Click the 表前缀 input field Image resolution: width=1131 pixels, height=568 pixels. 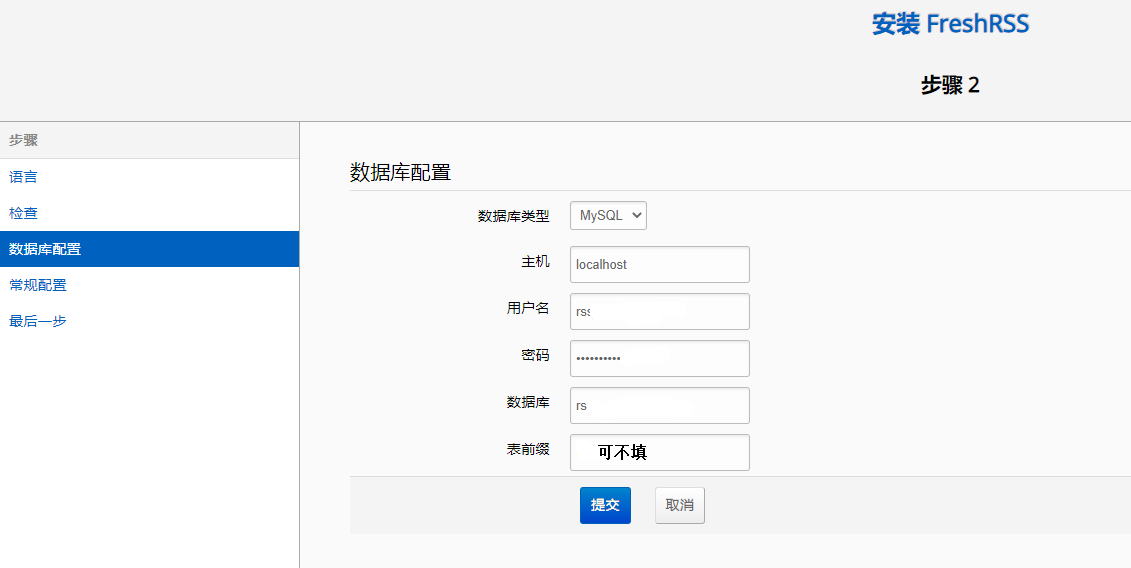(659, 452)
